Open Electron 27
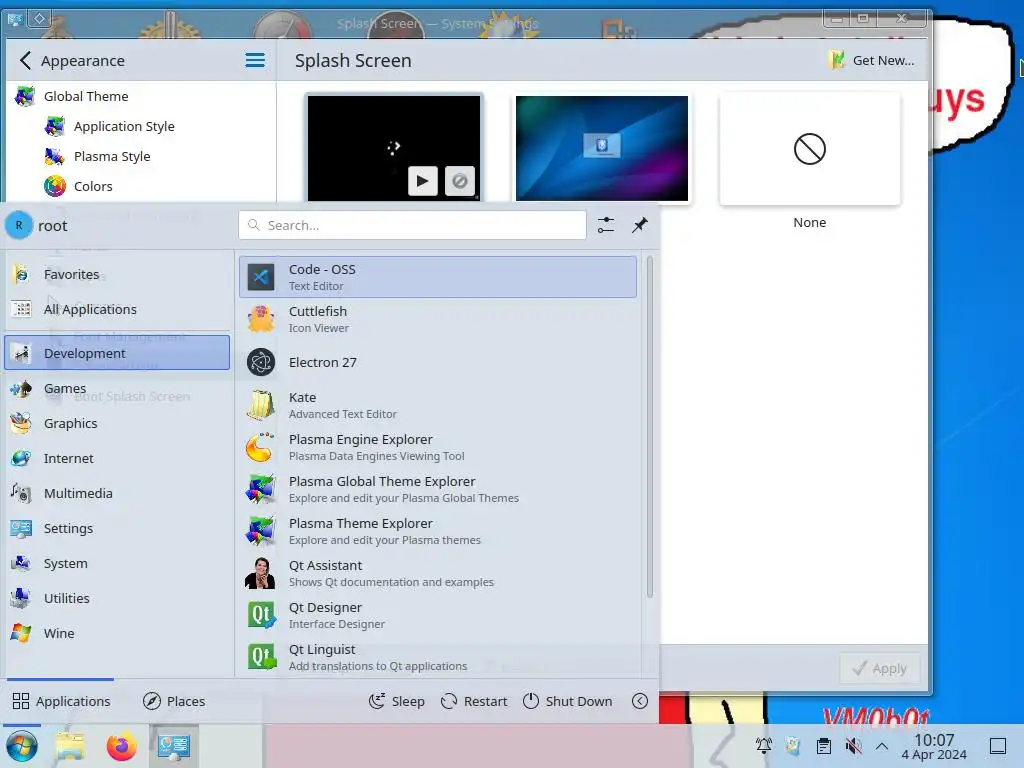 [438, 362]
